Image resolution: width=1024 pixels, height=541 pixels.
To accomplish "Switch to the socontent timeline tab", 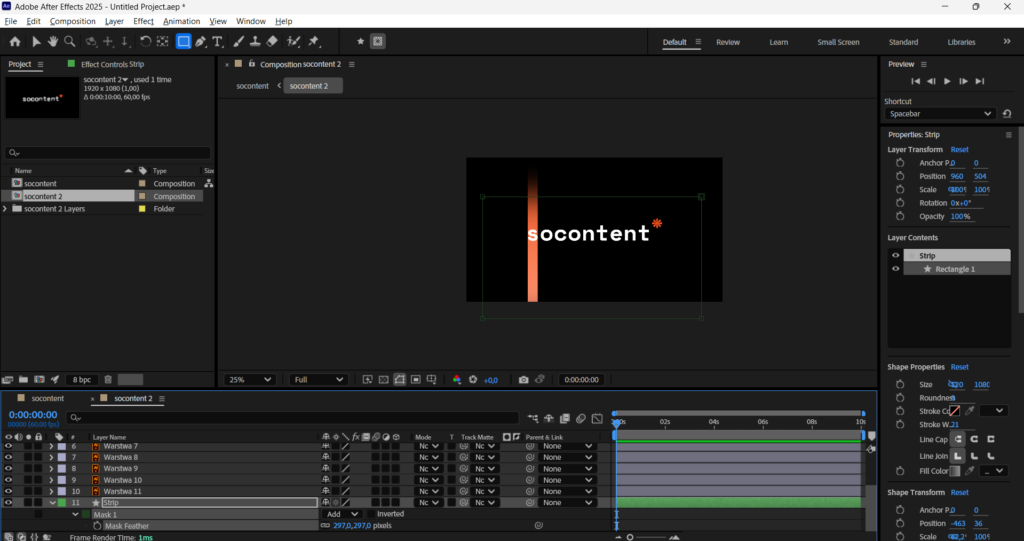I will tap(48, 399).
